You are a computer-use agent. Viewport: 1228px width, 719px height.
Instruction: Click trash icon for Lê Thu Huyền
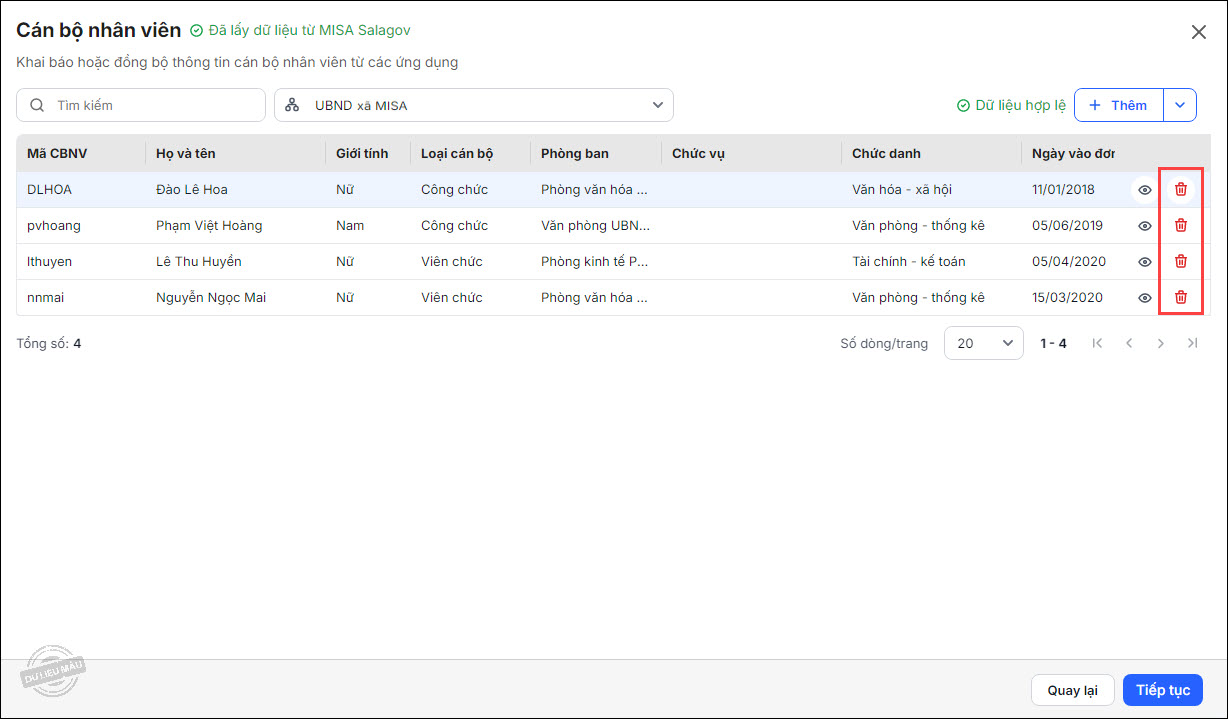coord(1181,261)
